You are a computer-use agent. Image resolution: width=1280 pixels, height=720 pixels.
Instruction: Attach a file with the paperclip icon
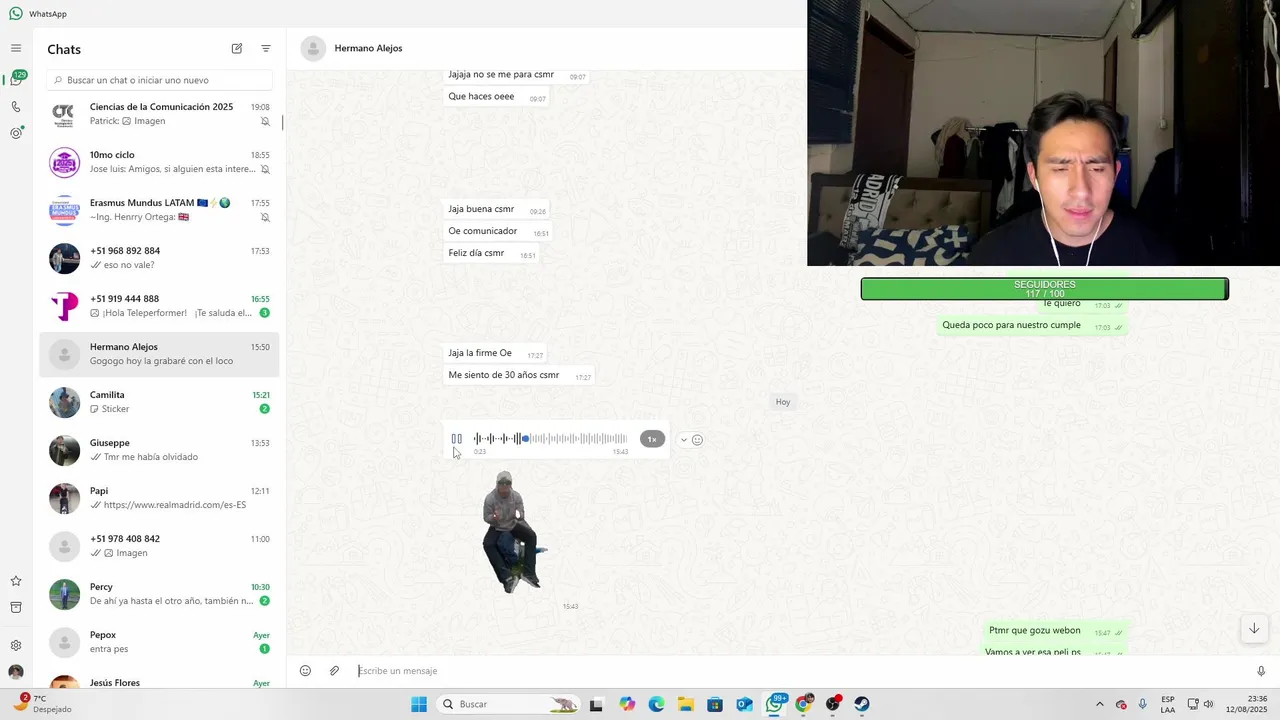[x=335, y=671]
